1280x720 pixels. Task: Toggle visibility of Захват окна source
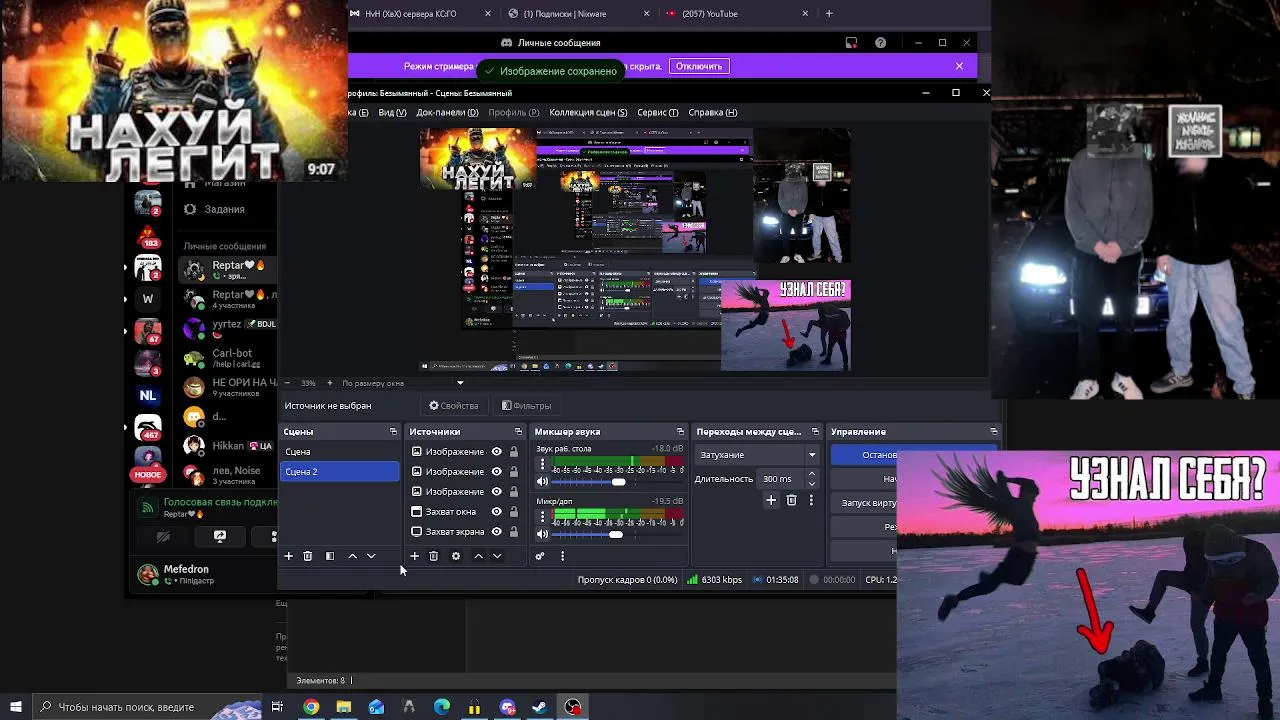[x=496, y=512]
